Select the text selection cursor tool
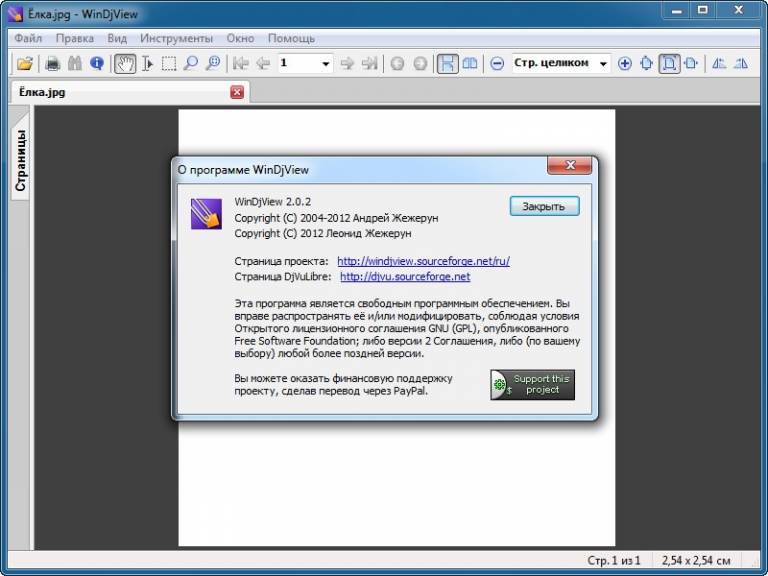 147,63
